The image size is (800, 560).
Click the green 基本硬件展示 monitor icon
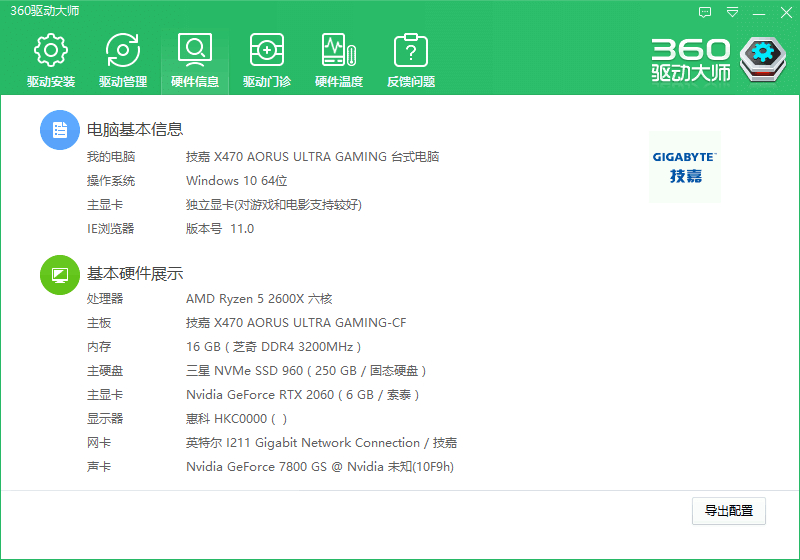pyautogui.click(x=60, y=275)
